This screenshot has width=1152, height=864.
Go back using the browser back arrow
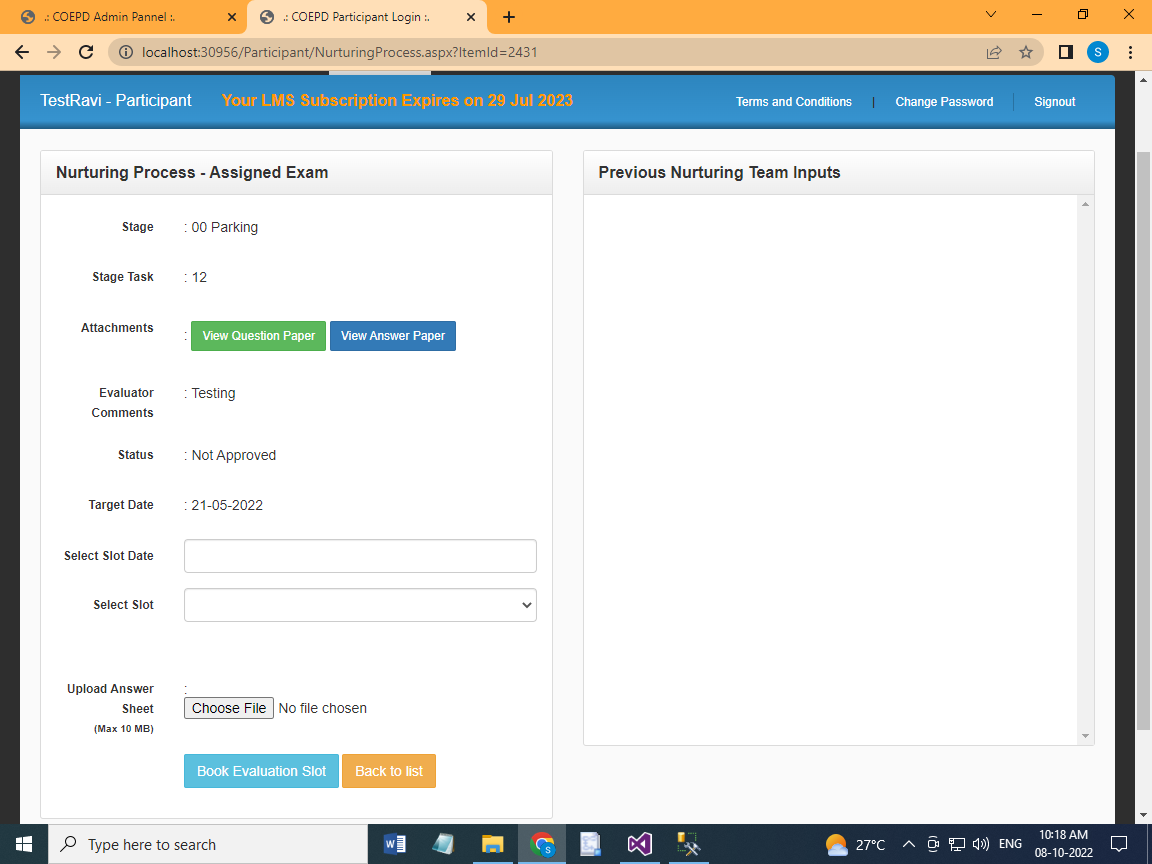pyautogui.click(x=22, y=52)
